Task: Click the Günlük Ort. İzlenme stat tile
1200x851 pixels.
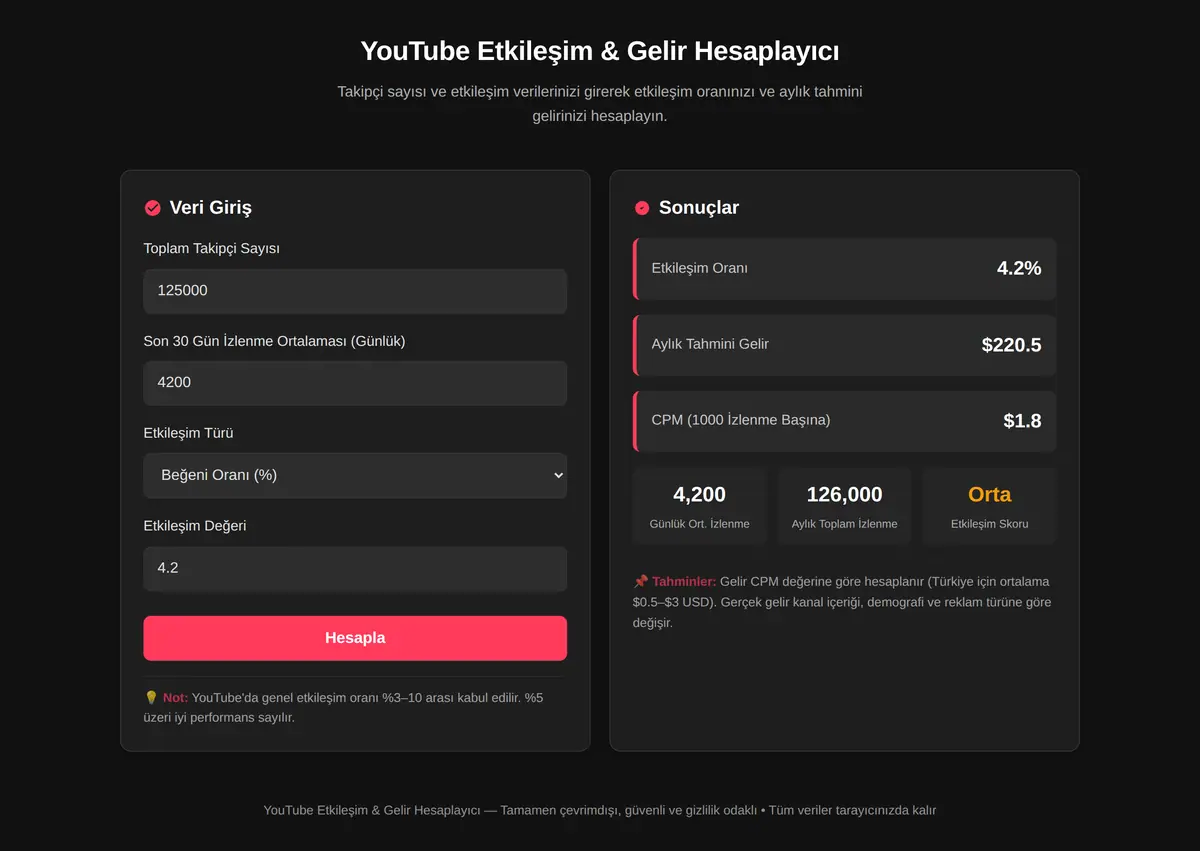Action: point(700,506)
